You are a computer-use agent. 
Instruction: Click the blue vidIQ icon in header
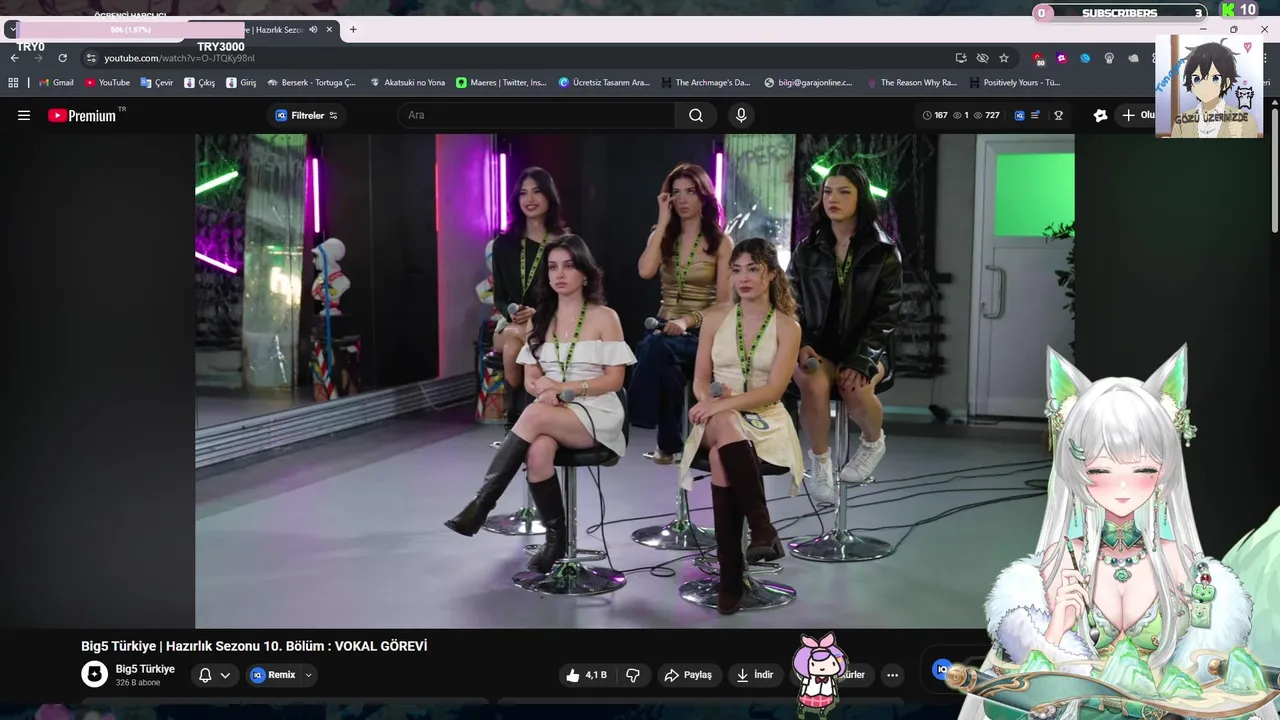coord(1019,115)
